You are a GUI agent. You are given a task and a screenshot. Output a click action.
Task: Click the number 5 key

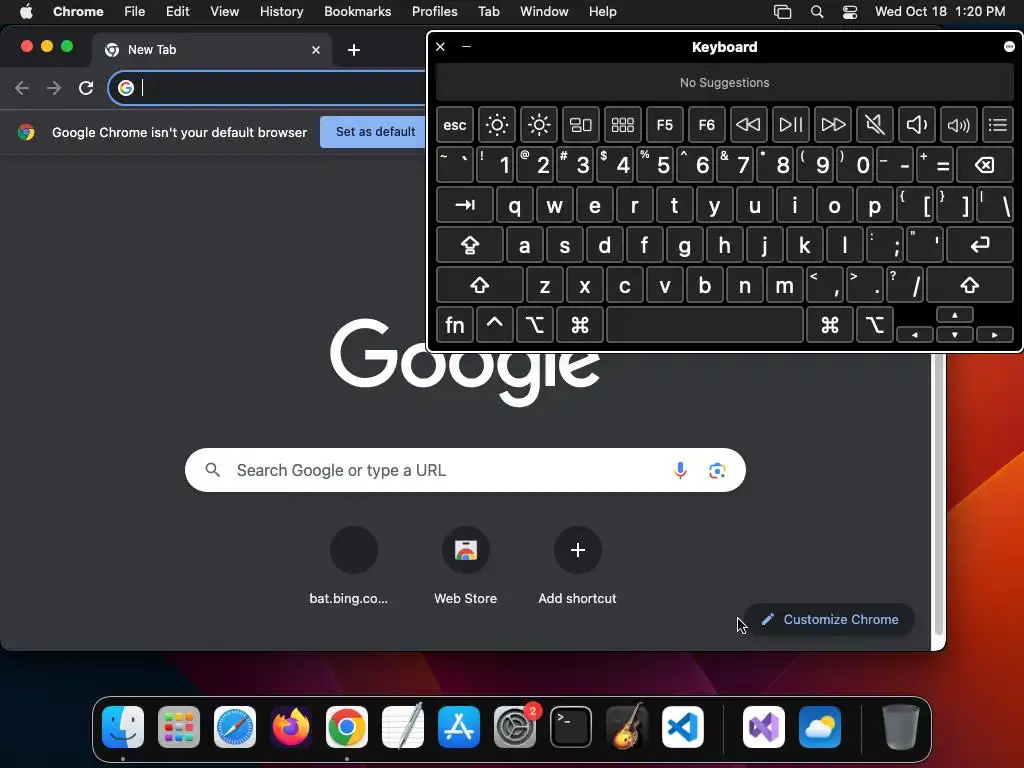[x=655, y=165]
